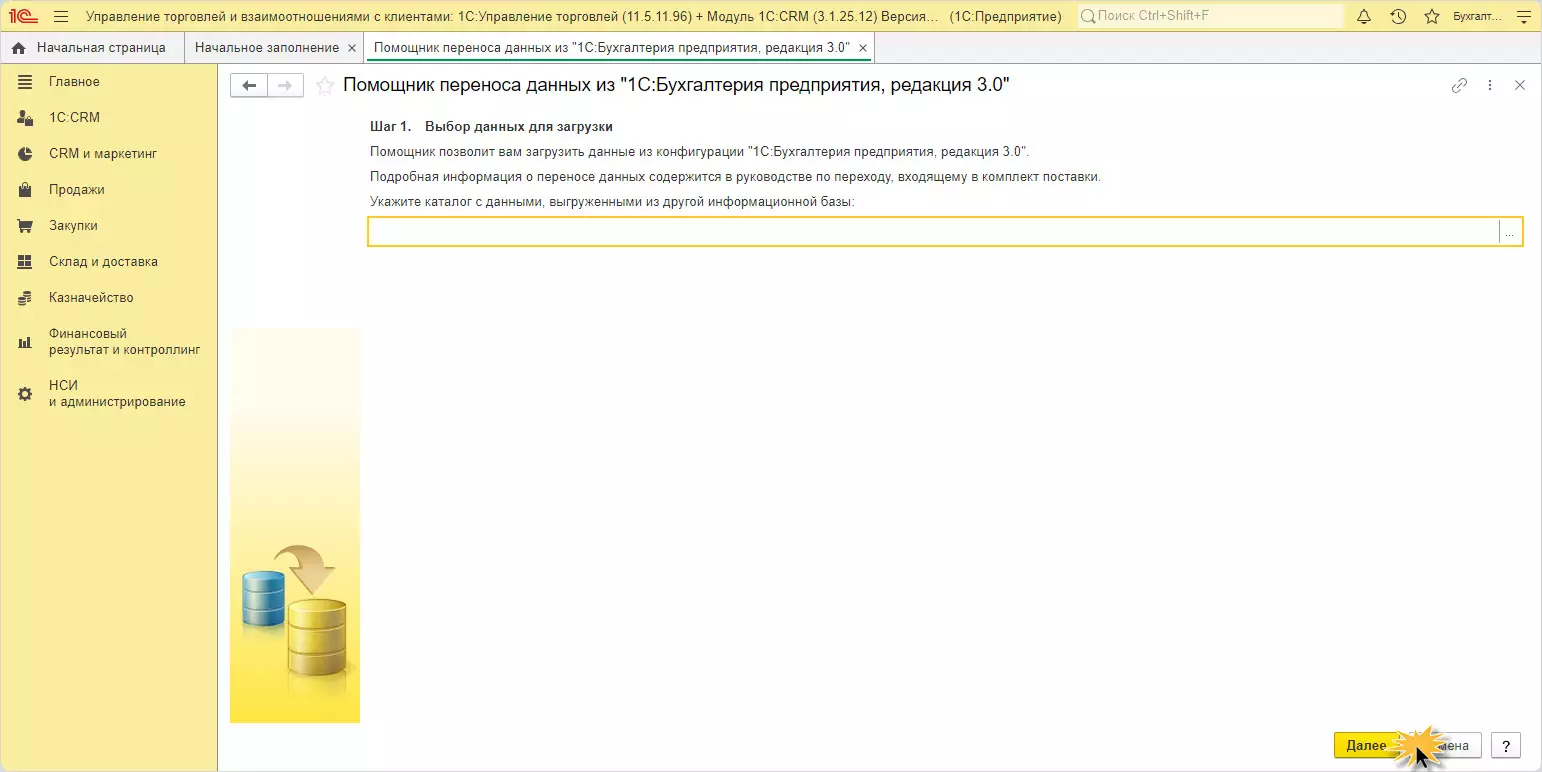Click the Отмена button
The height and width of the screenshot is (772, 1542).
pos(1445,745)
